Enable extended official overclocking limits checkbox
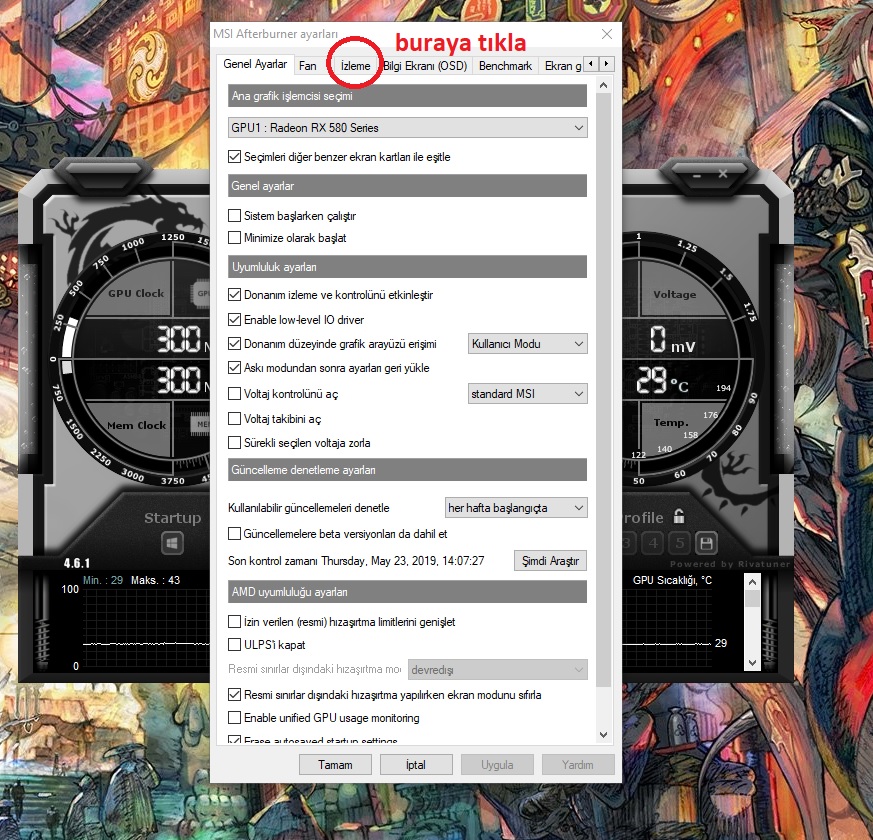 tap(234, 621)
